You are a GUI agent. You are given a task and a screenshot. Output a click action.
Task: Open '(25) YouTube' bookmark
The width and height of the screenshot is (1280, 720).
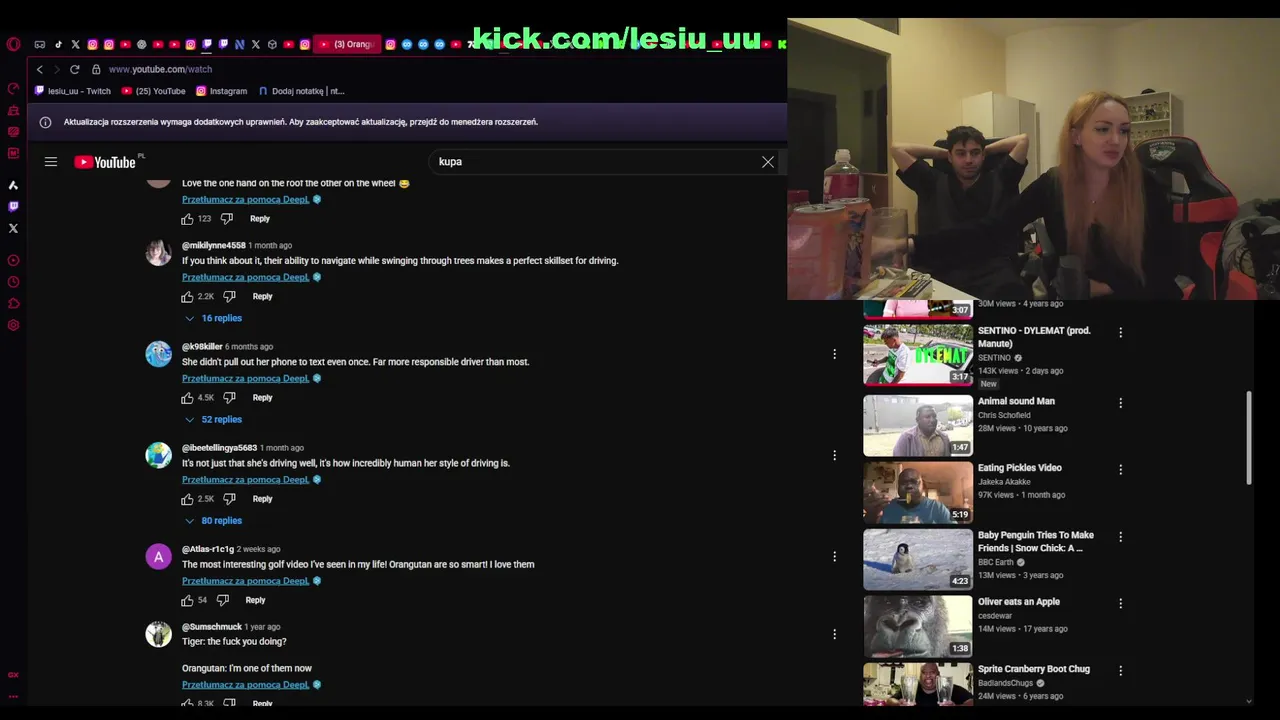153,91
